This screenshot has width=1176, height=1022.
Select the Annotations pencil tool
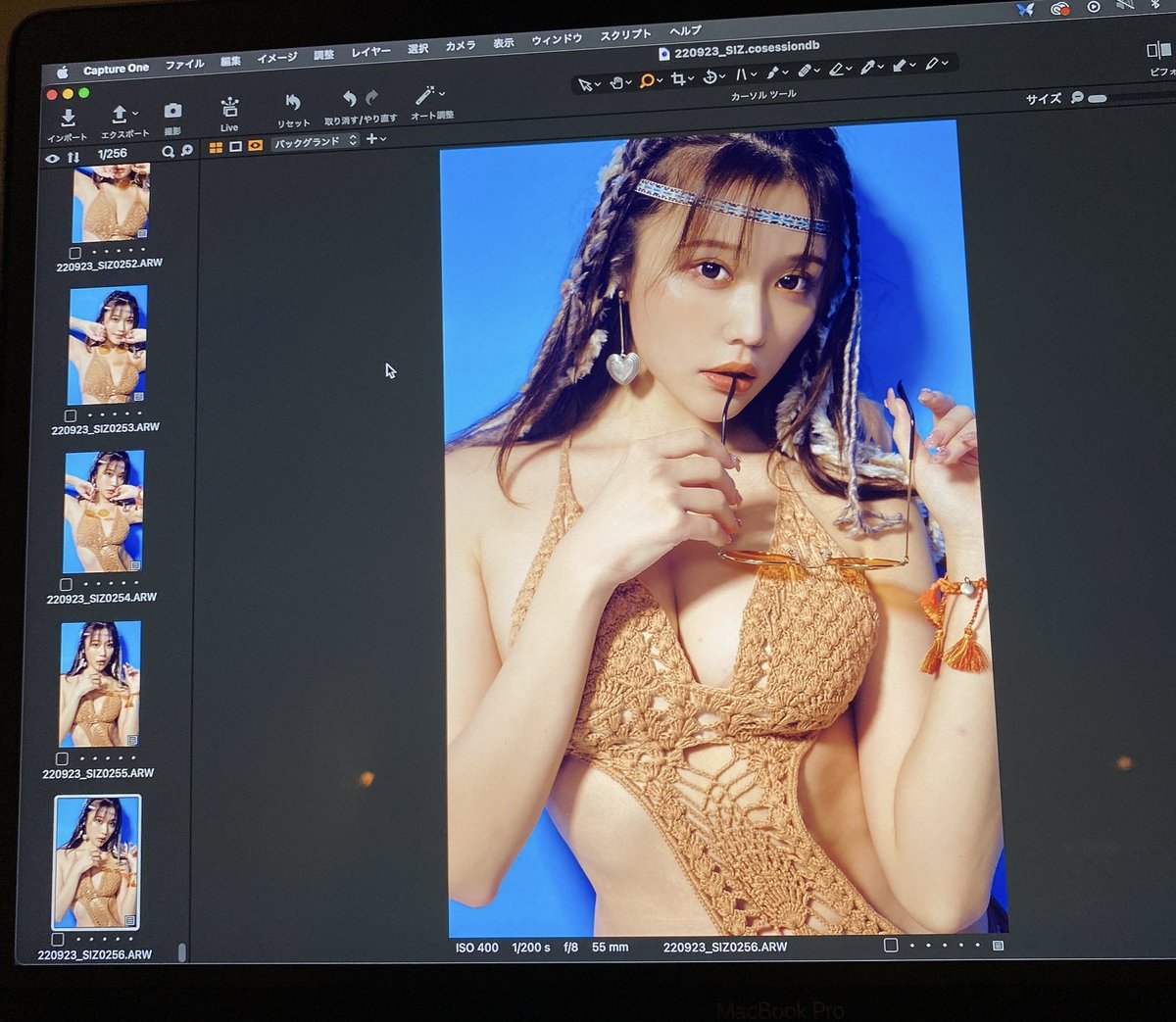coord(931,65)
